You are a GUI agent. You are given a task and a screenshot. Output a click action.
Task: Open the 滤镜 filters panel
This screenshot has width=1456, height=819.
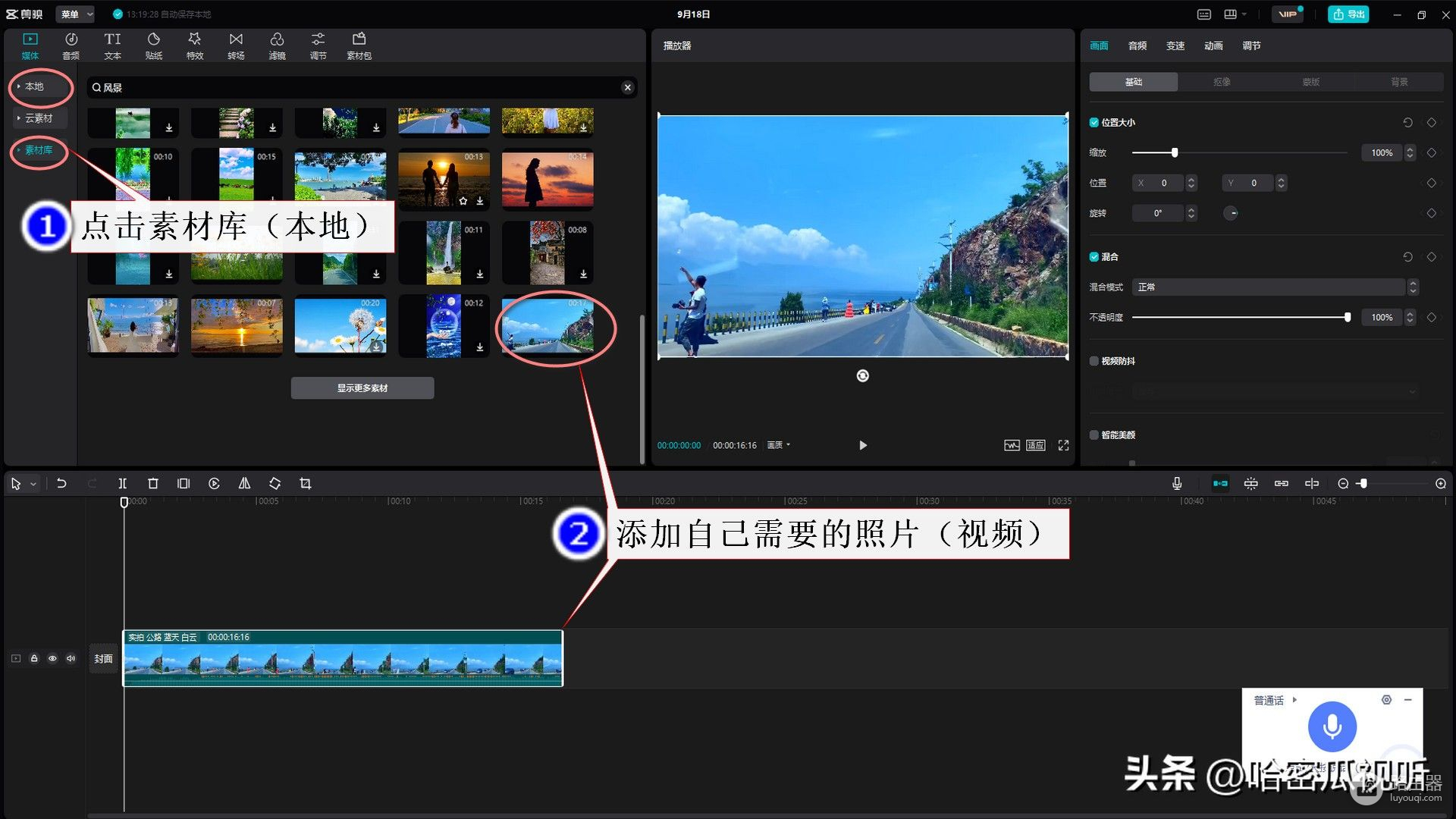(x=277, y=45)
